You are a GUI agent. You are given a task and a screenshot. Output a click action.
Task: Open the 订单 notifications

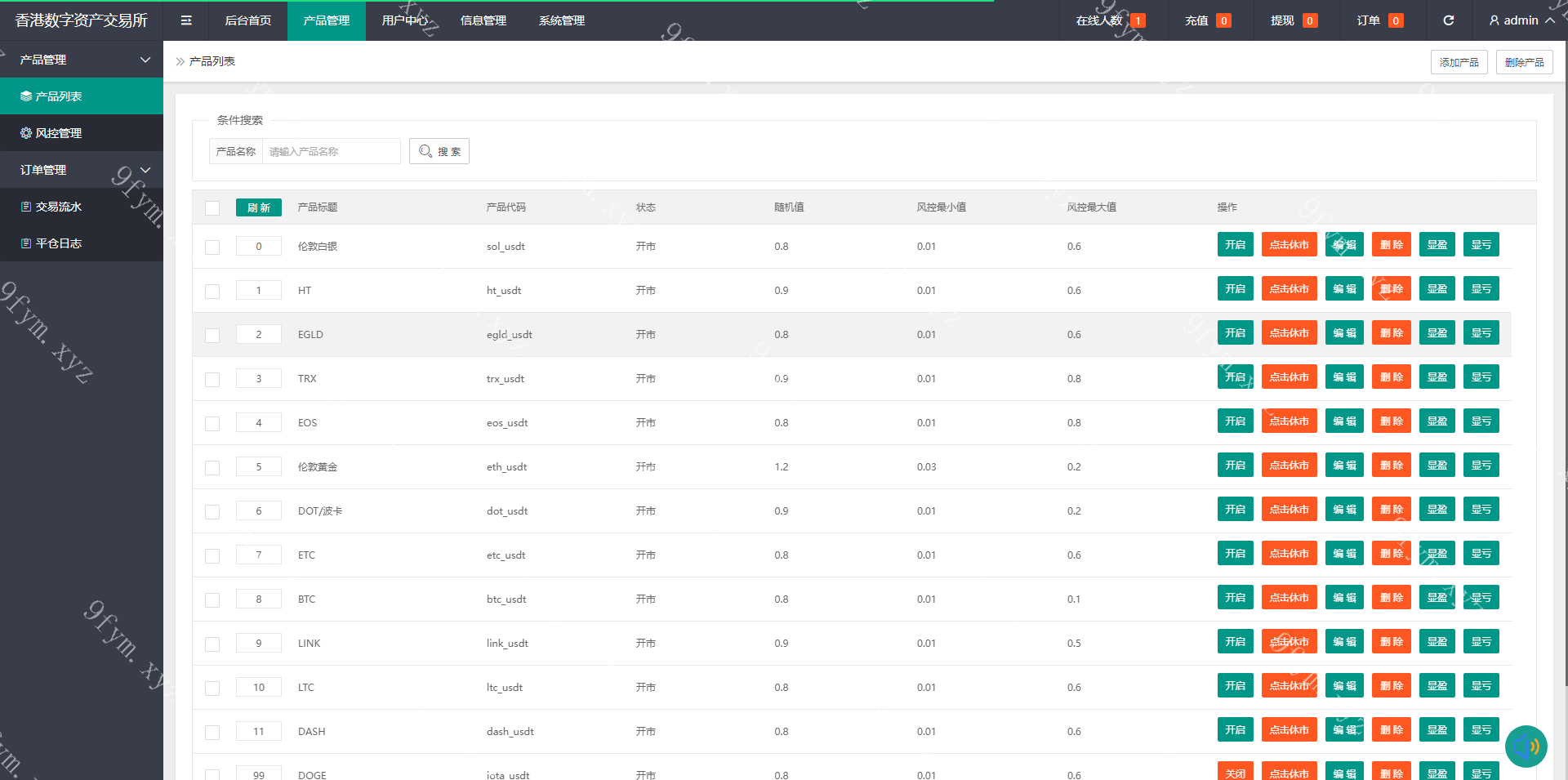click(x=1380, y=20)
